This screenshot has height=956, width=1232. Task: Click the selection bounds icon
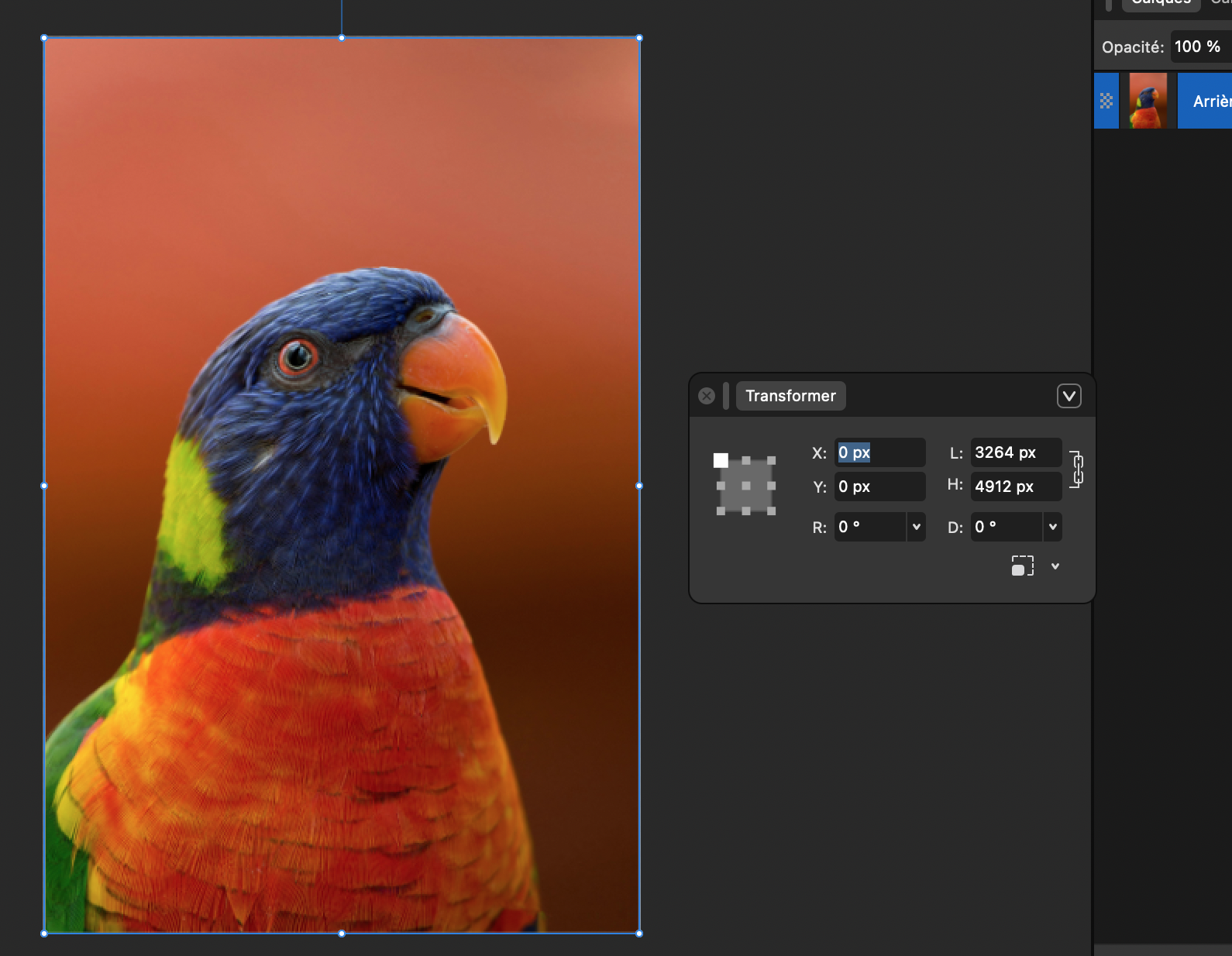tap(1023, 566)
